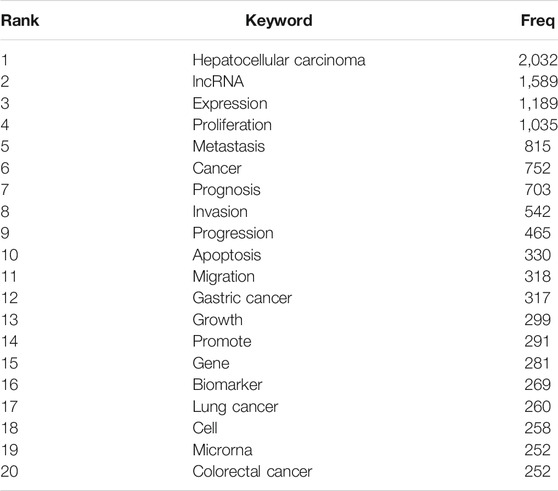
Task: Click frequency value 465 for Progression
Action: [537, 233]
